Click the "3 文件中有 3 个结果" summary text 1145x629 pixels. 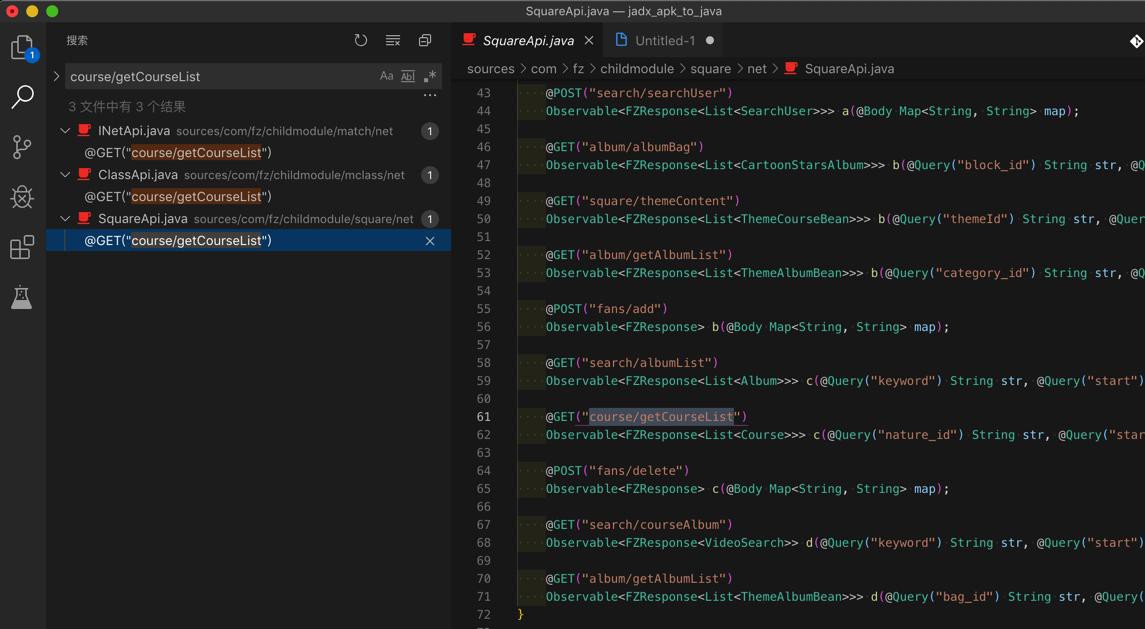(127, 107)
